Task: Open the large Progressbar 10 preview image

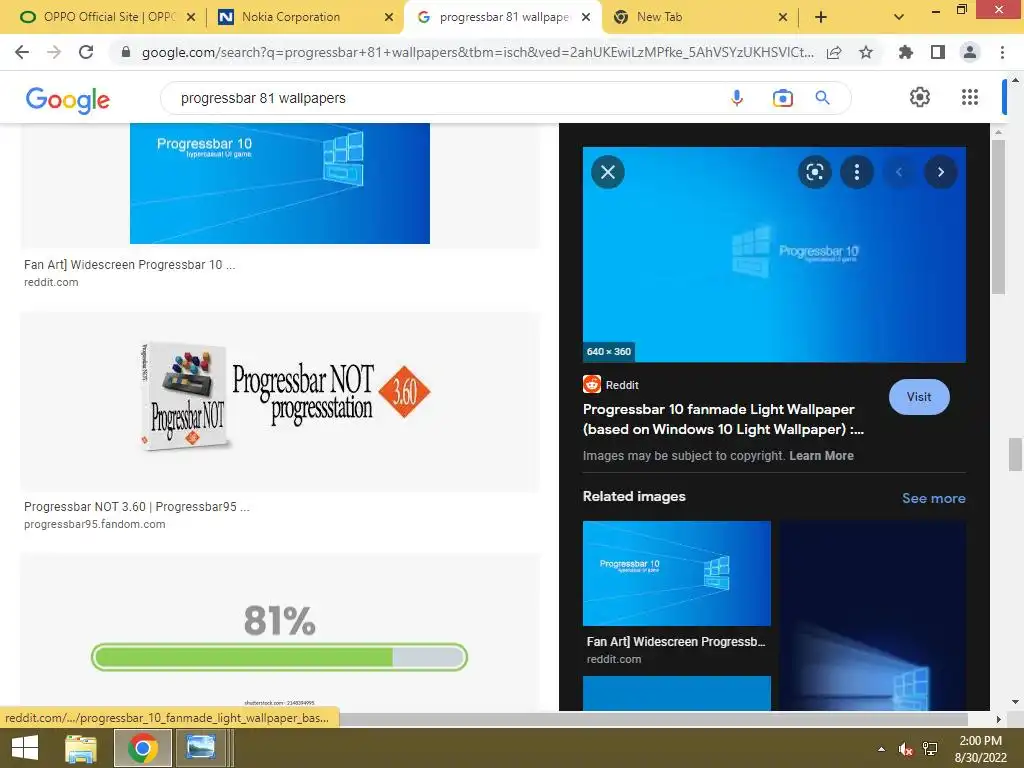Action: (774, 255)
